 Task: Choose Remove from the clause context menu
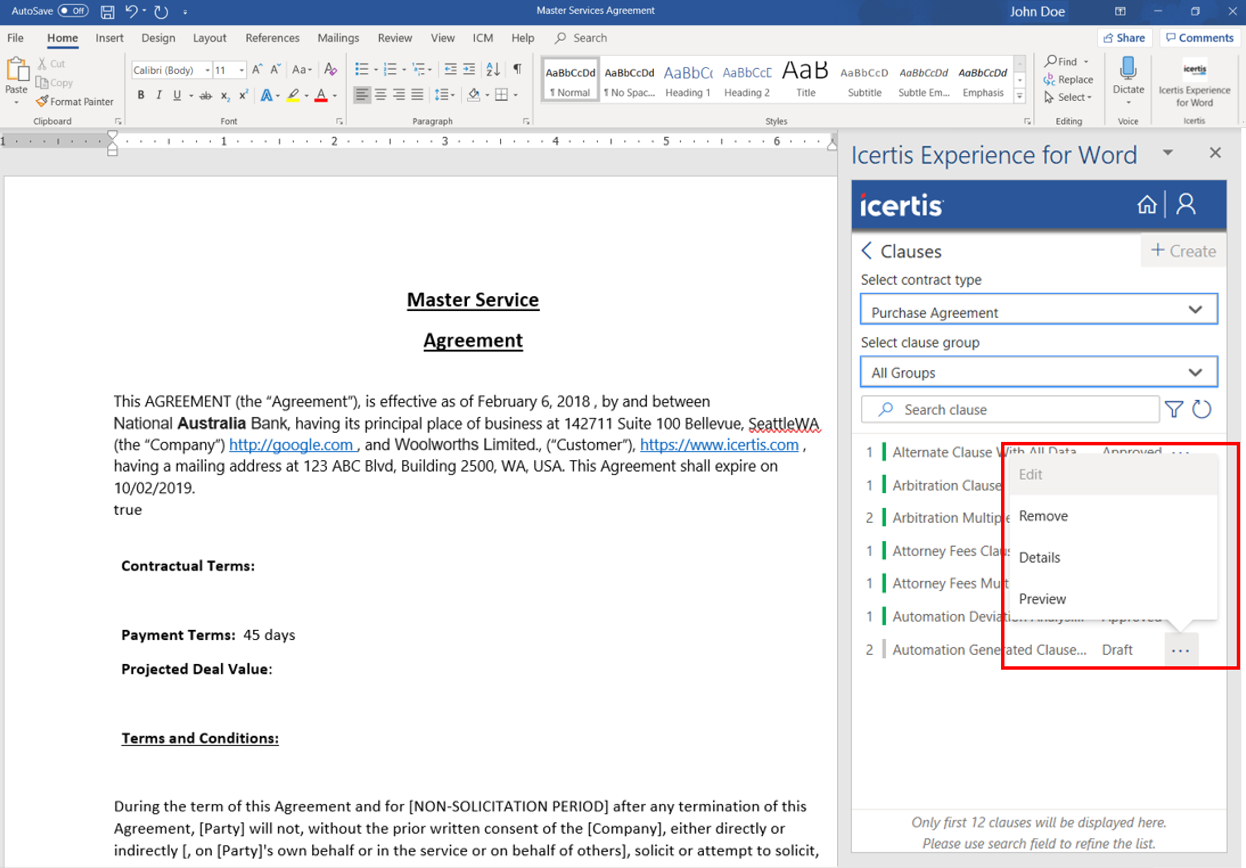pos(1043,516)
